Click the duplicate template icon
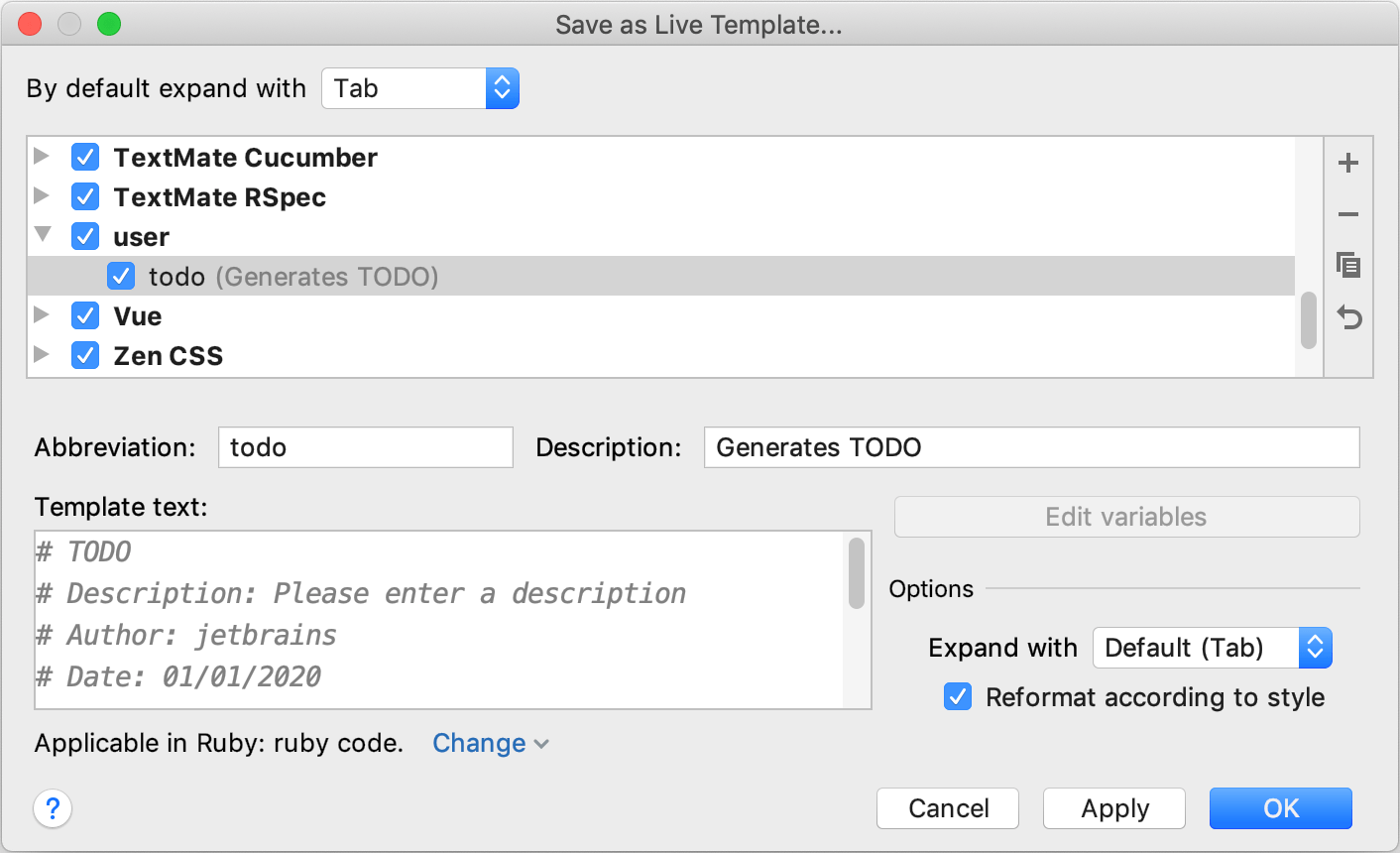The width and height of the screenshot is (1400, 853). point(1348,265)
